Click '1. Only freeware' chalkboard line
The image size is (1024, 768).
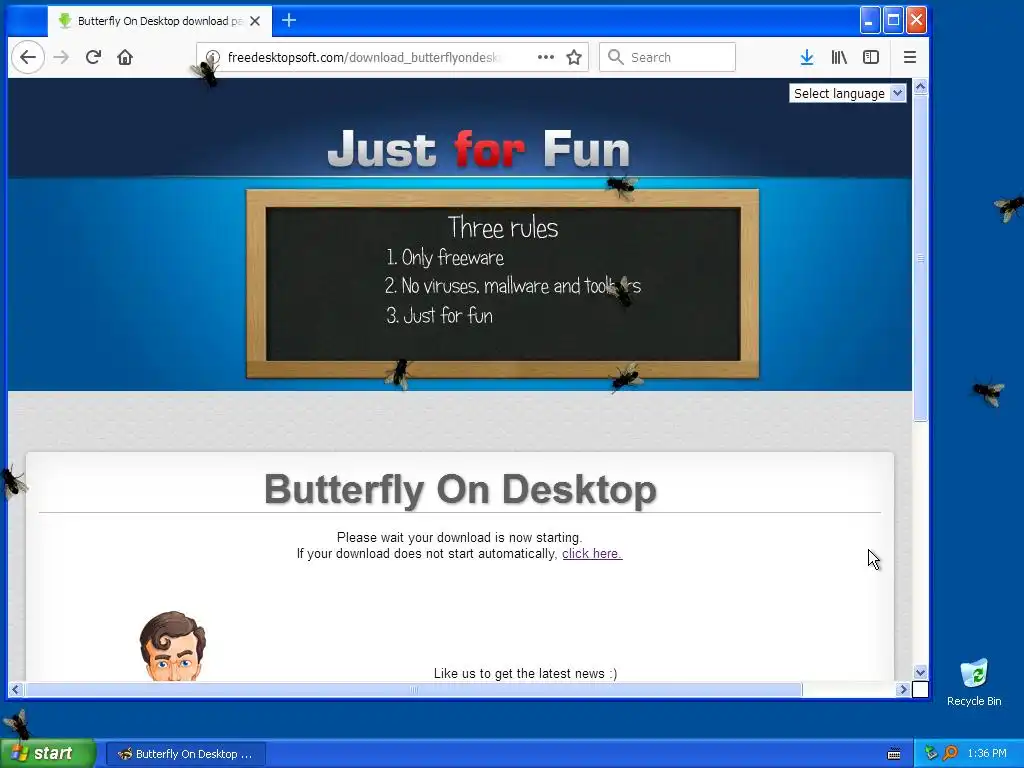pyautogui.click(x=445, y=257)
